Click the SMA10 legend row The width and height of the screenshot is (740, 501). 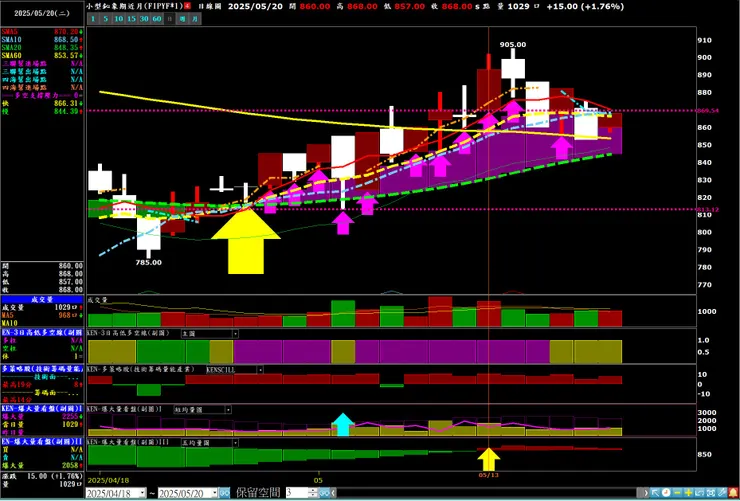point(42,40)
